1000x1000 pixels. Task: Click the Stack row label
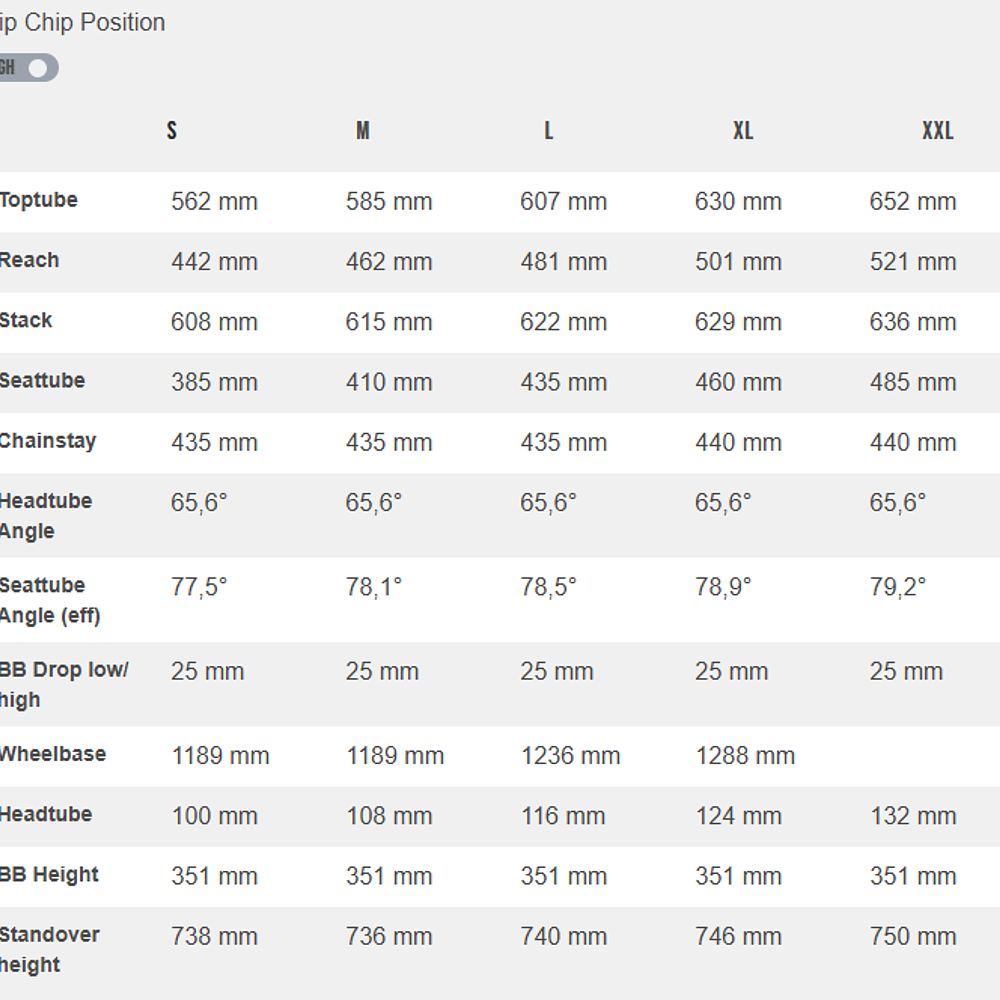click(x=27, y=320)
